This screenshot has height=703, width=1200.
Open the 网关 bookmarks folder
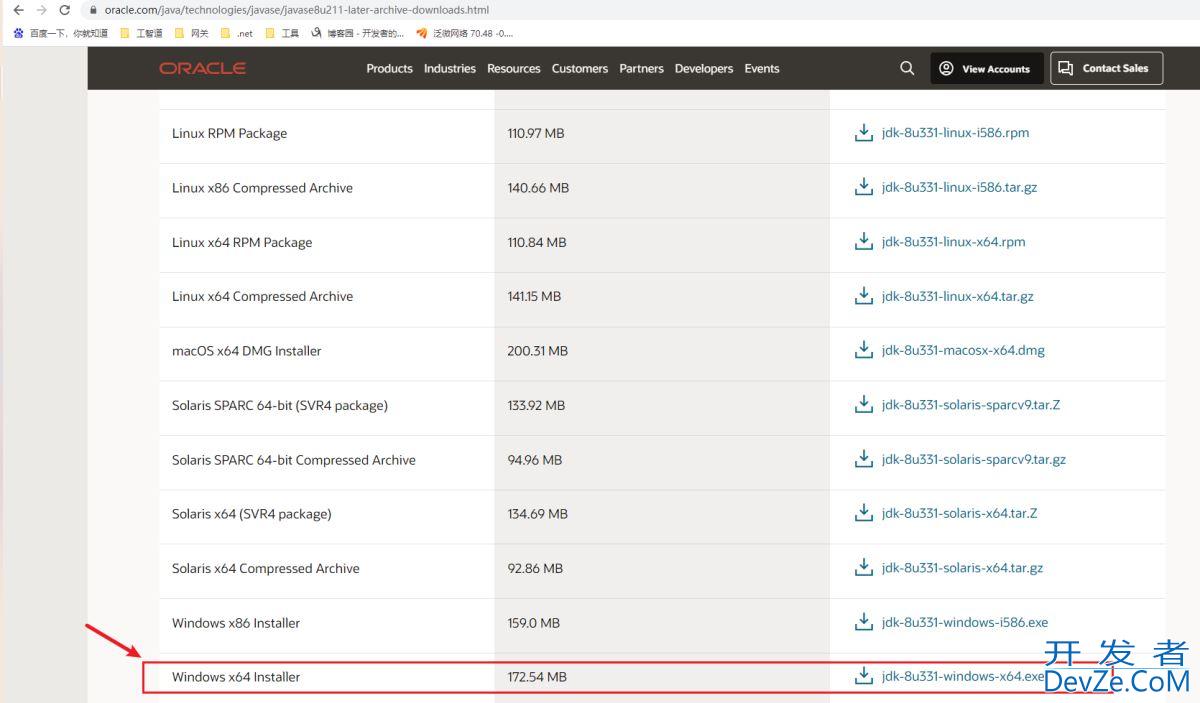191,33
